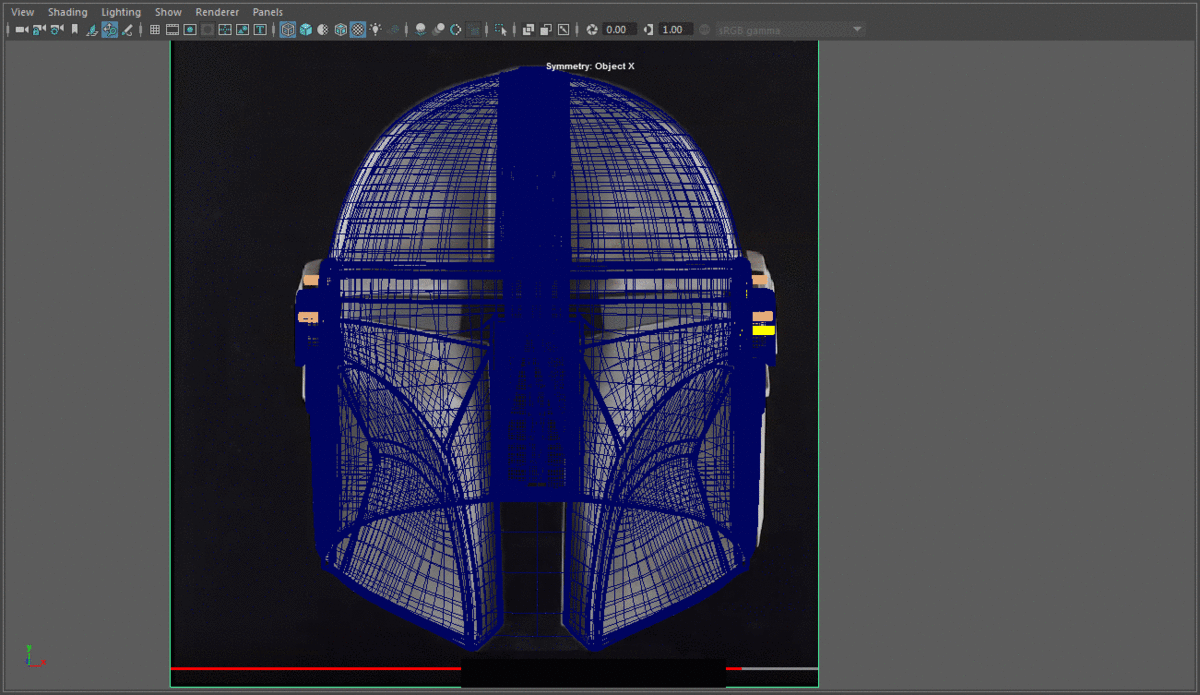The width and height of the screenshot is (1200, 695).
Task: Click the camera Bookmarks icon
Action: (x=74, y=30)
